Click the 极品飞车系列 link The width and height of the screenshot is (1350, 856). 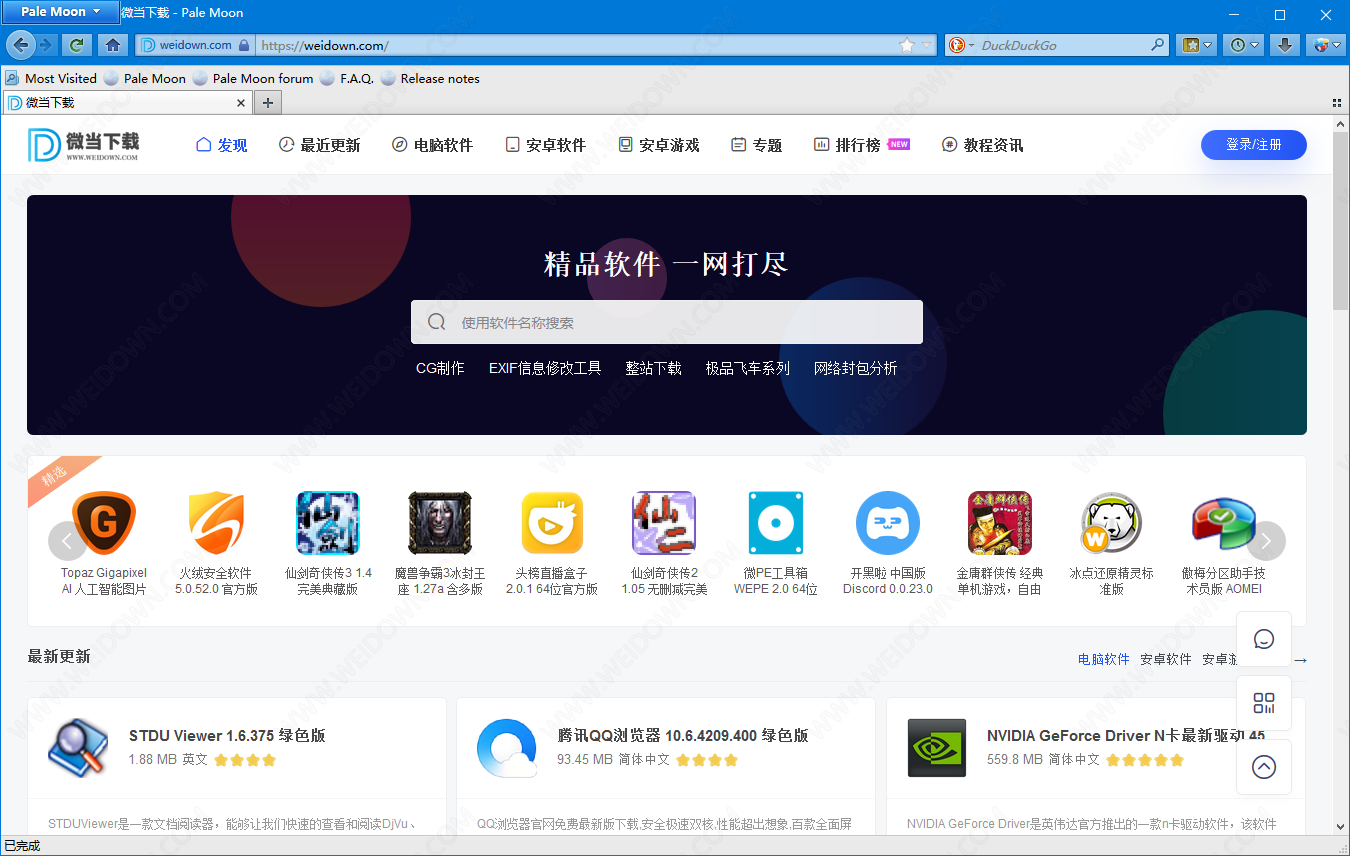pyautogui.click(x=748, y=368)
